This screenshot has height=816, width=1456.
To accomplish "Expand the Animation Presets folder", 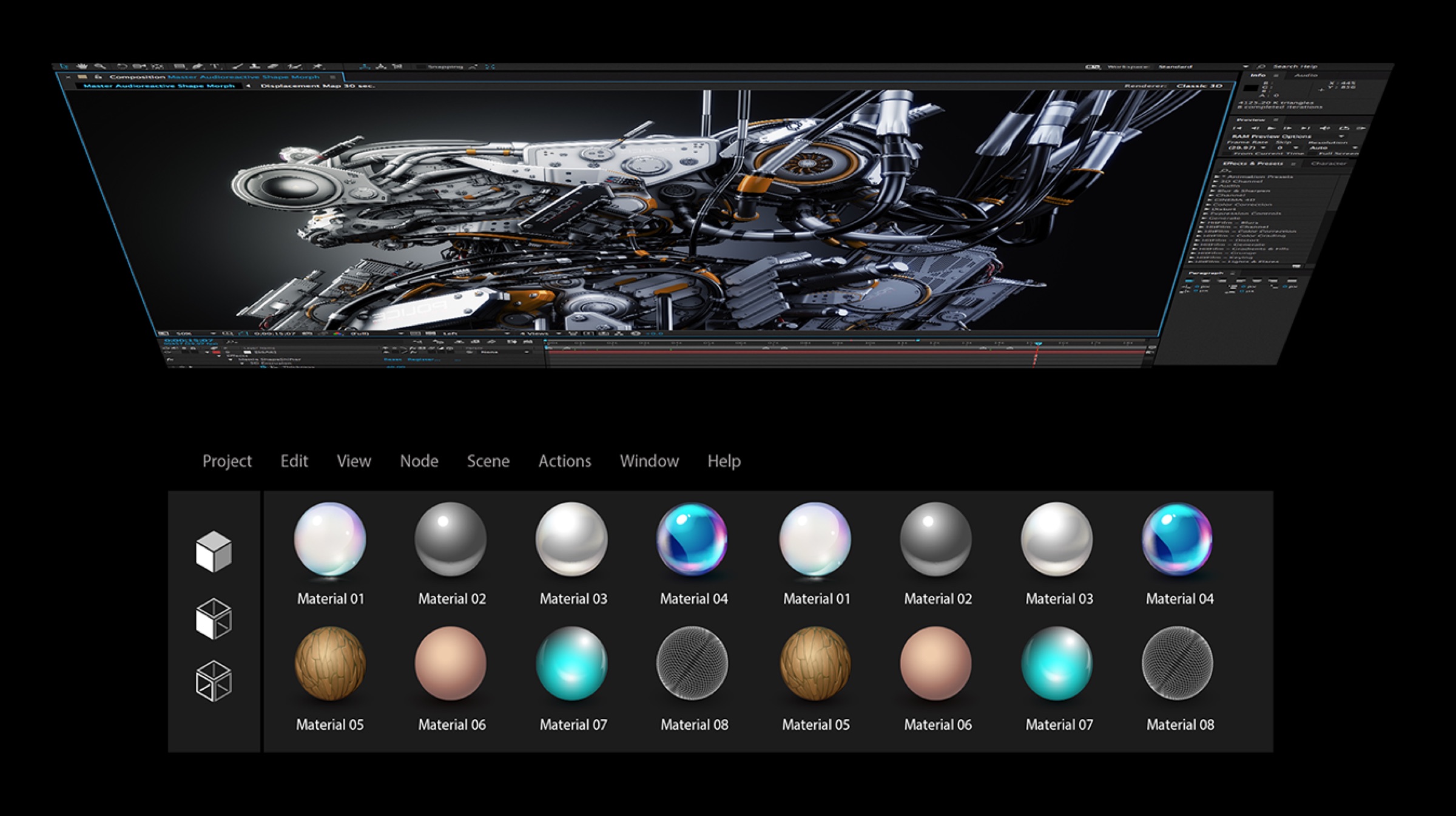I will [1216, 177].
